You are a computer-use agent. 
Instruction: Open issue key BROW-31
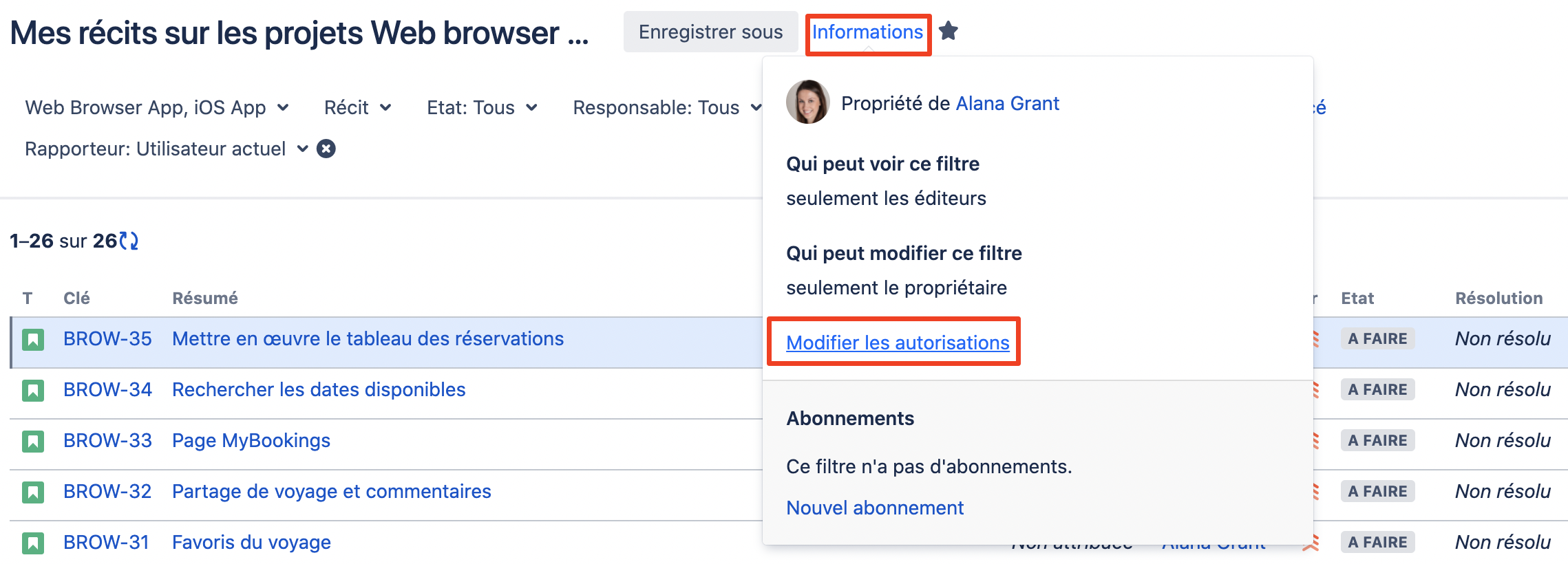pos(106,542)
